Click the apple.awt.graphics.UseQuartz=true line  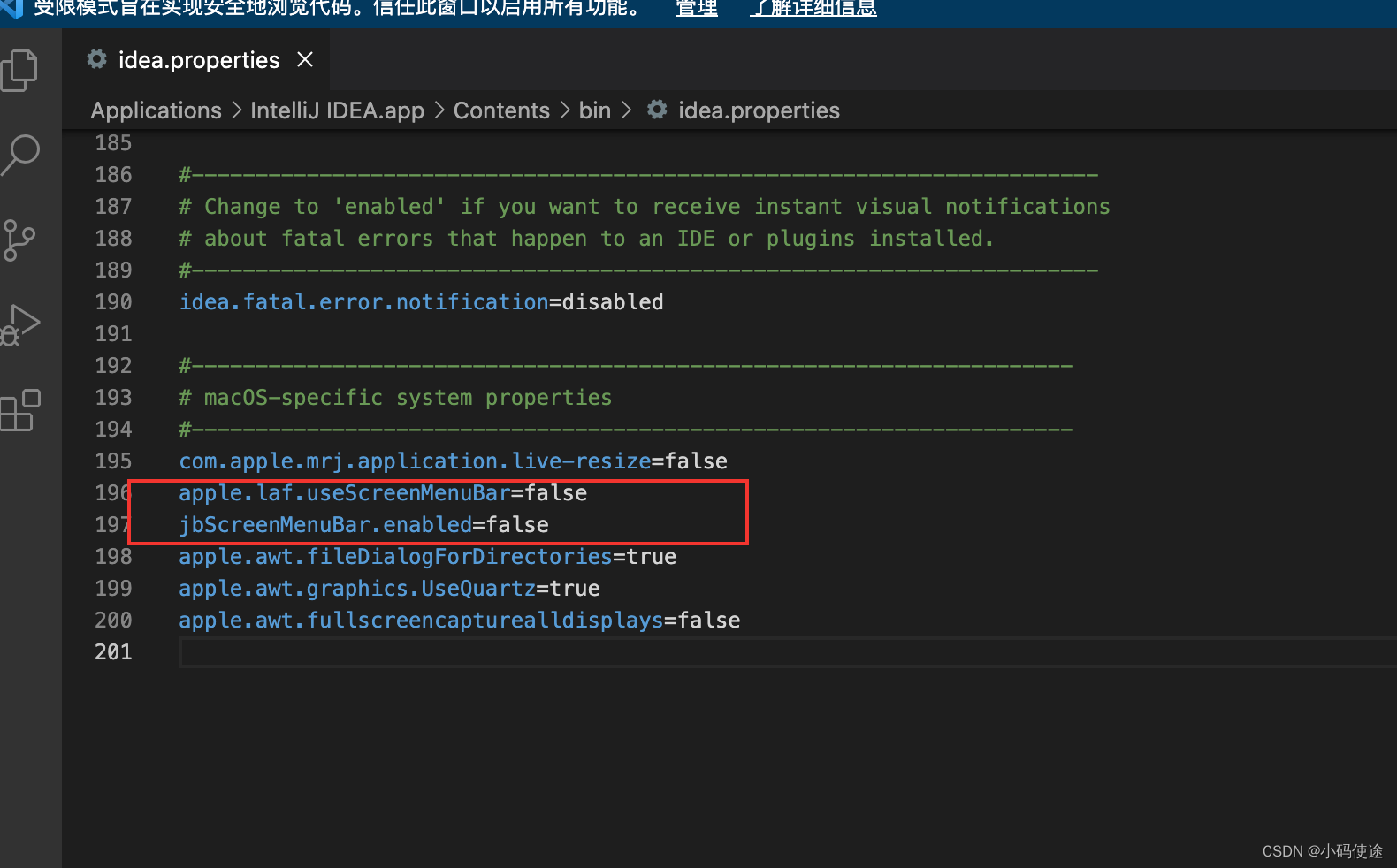click(389, 589)
